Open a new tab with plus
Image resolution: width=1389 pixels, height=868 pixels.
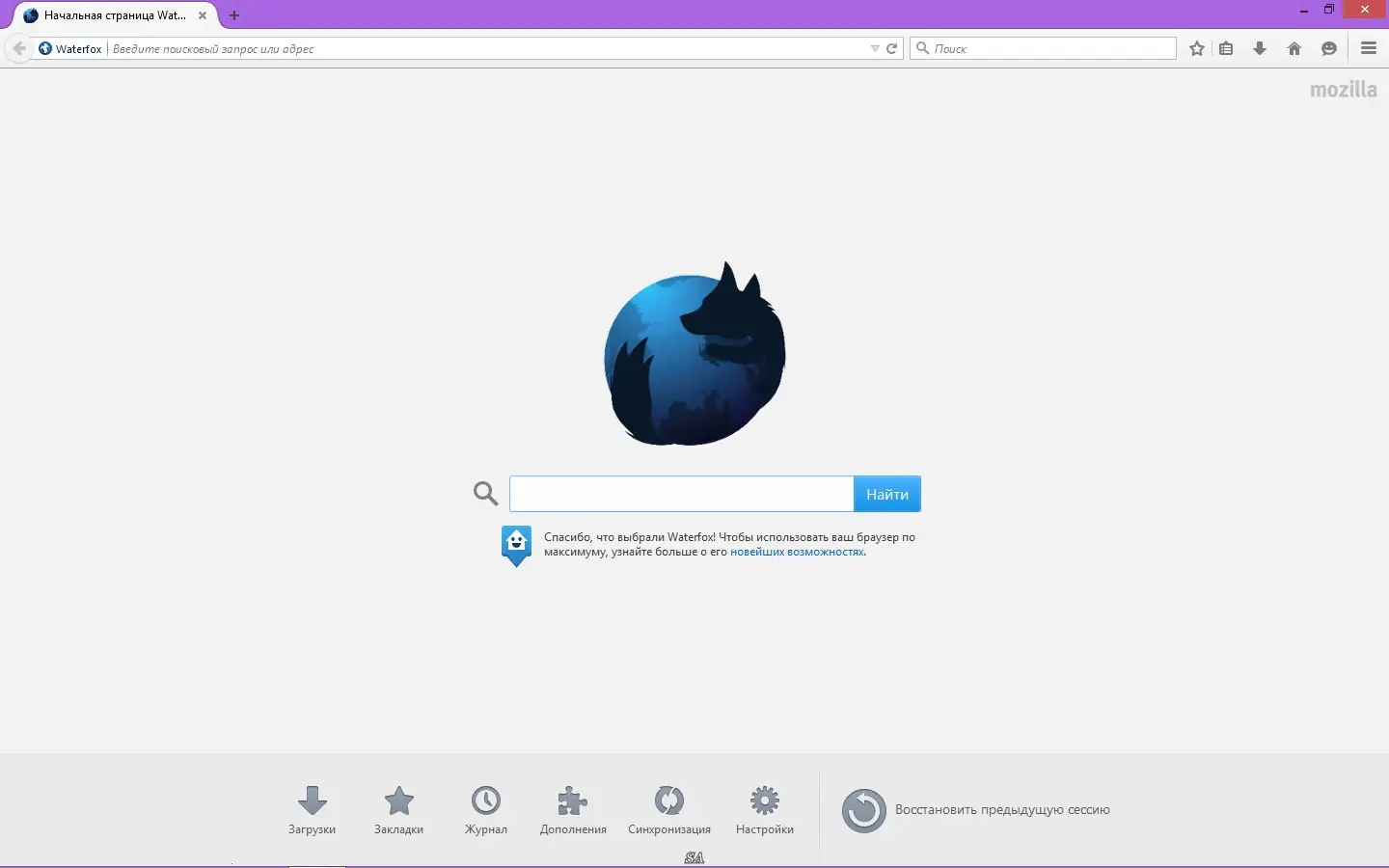(x=234, y=15)
